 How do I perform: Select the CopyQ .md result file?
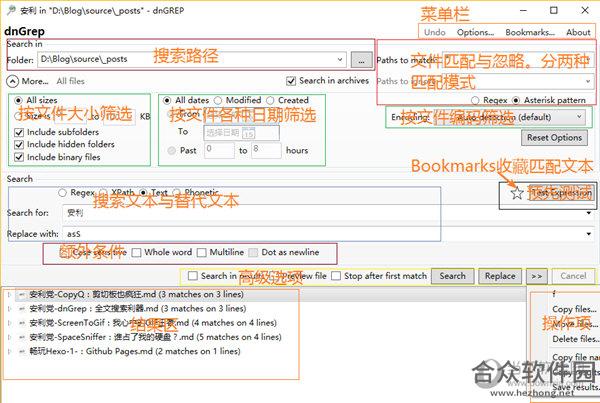(x=136, y=295)
